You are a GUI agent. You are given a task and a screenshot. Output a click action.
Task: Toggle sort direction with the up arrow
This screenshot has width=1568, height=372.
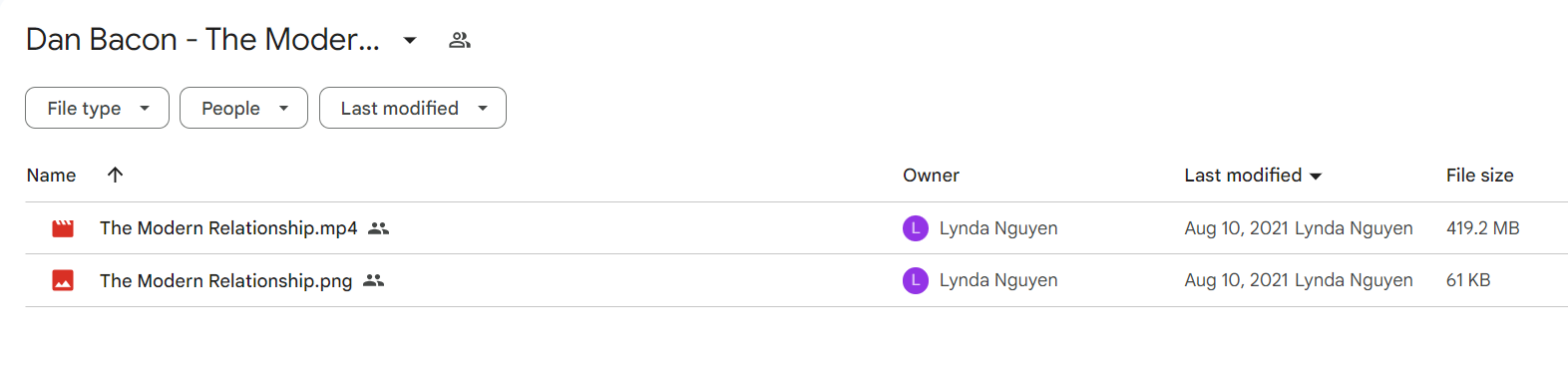click(115, 175)
